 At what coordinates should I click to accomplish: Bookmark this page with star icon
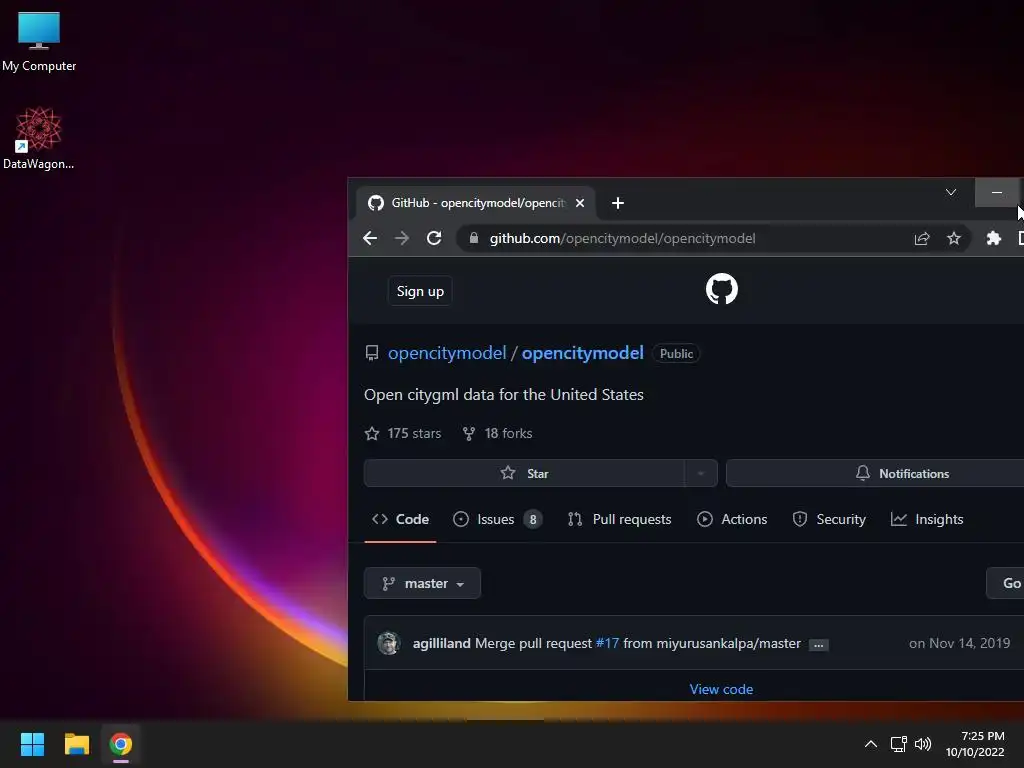coord(953,238)
